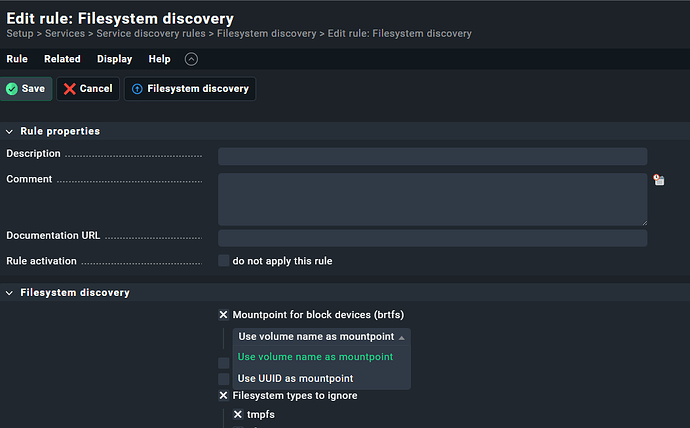Click the up-arrow icon beside Filesystem discovery
This screenshot has width=690, height=428.
coord(137,89)
